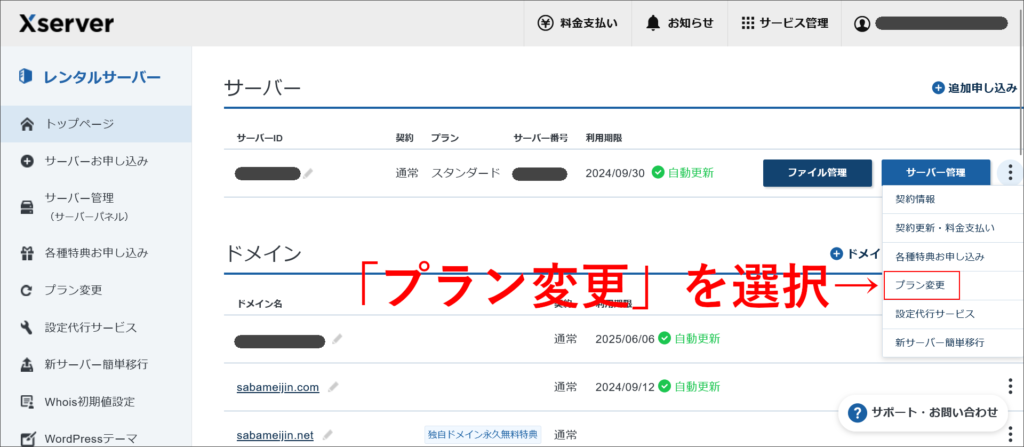
Task: Click the plus icon beside サーバーお申し込み
Action: coord(27,161)
